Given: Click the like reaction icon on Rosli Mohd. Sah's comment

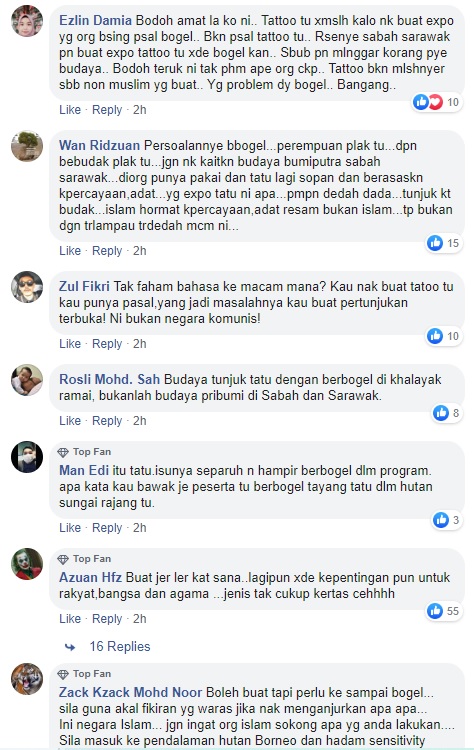Looking at the screenshot, I should (441, 412).
